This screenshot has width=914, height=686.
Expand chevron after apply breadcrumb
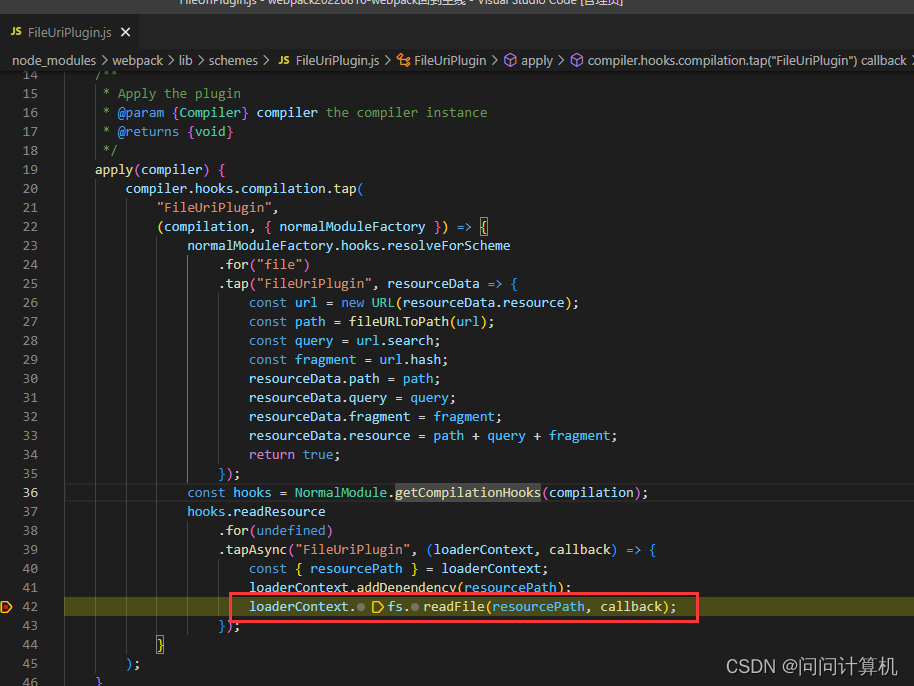click(561, 61)
